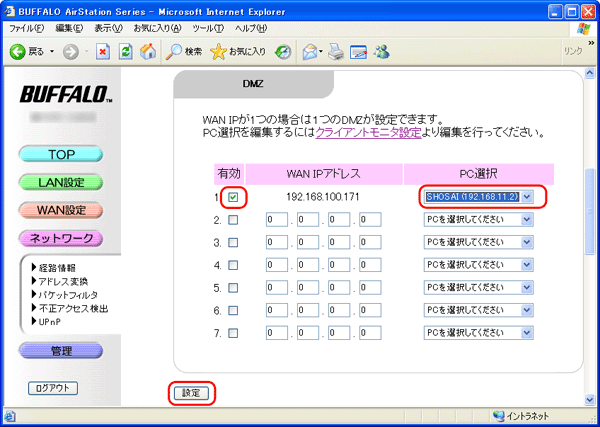
Task: Uncheck the DMZ row 1 enable checkbox
Action: coord(233,197)
